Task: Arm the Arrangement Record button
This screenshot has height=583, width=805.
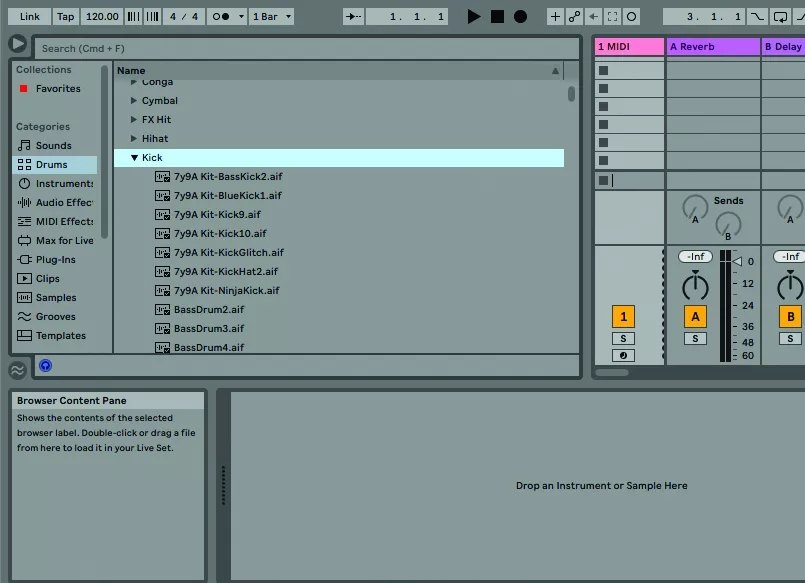Action: [520, 16]
